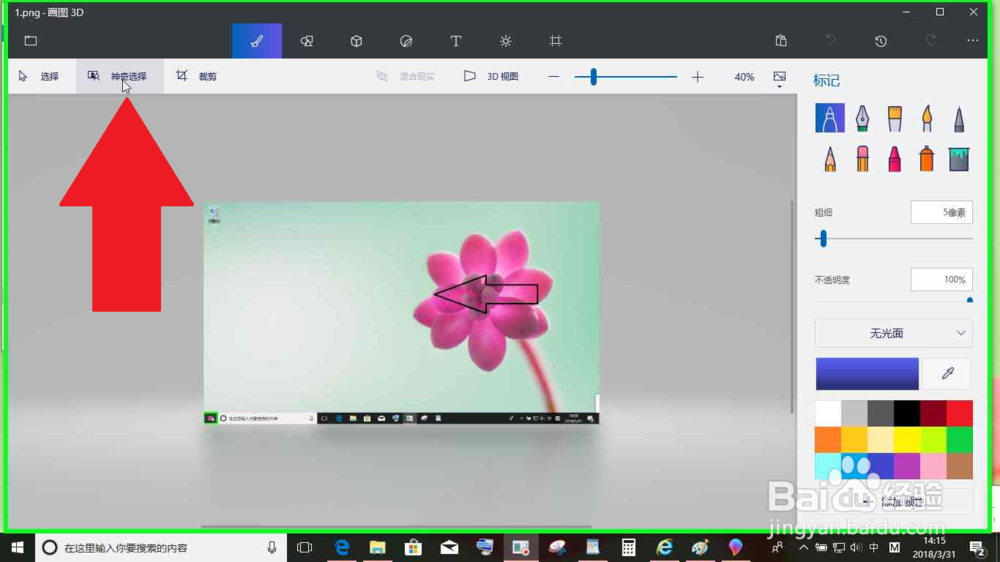Open the 3D shapes cube tool
This screenshot has width=1000, height=562.
[x=357, y=41]
